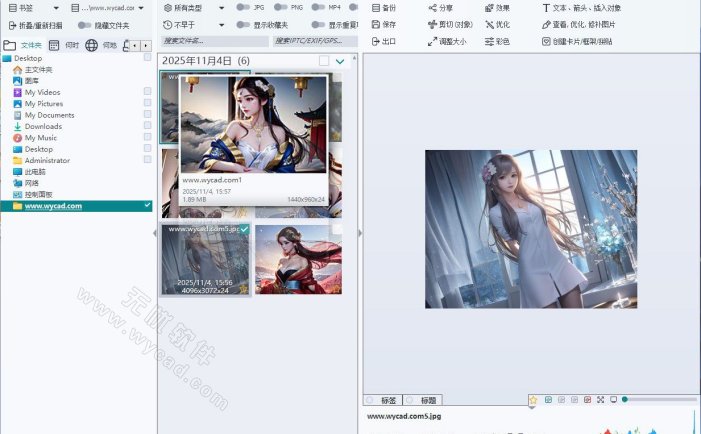Click the 保存 save button
The image size is (701, 434).
pos(384,25)
